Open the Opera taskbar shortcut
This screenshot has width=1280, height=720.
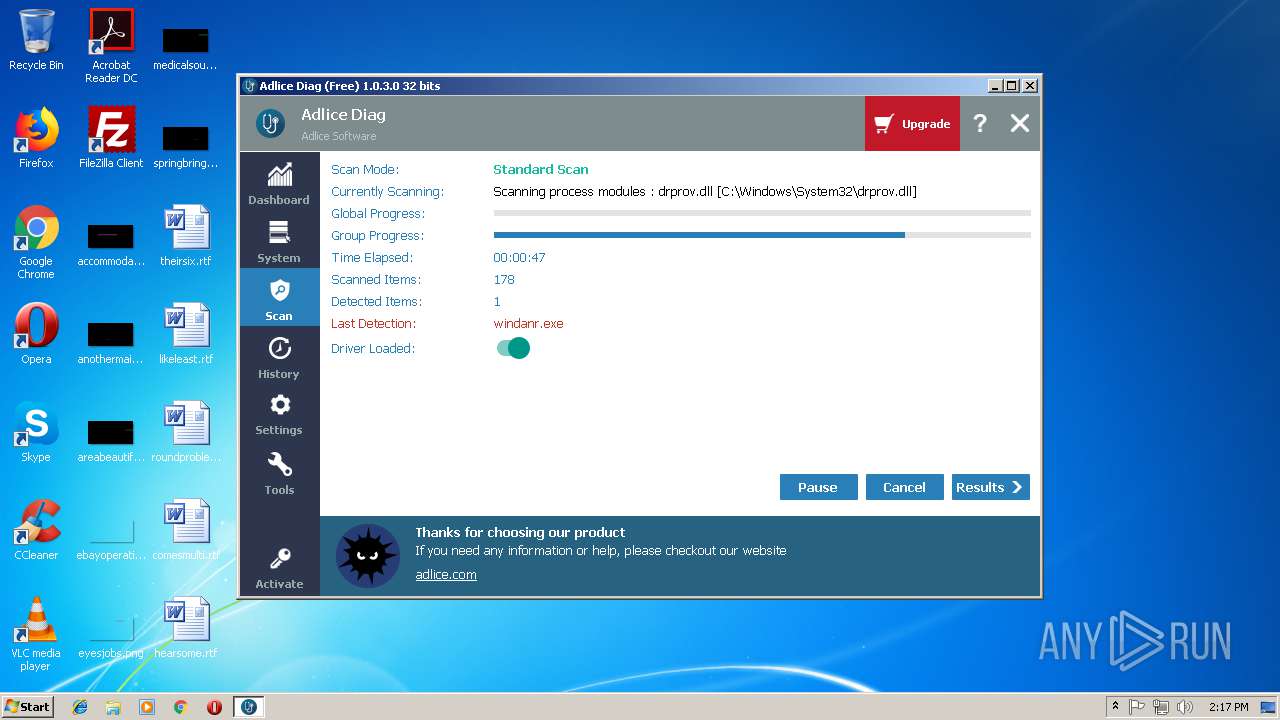(214, 707)
